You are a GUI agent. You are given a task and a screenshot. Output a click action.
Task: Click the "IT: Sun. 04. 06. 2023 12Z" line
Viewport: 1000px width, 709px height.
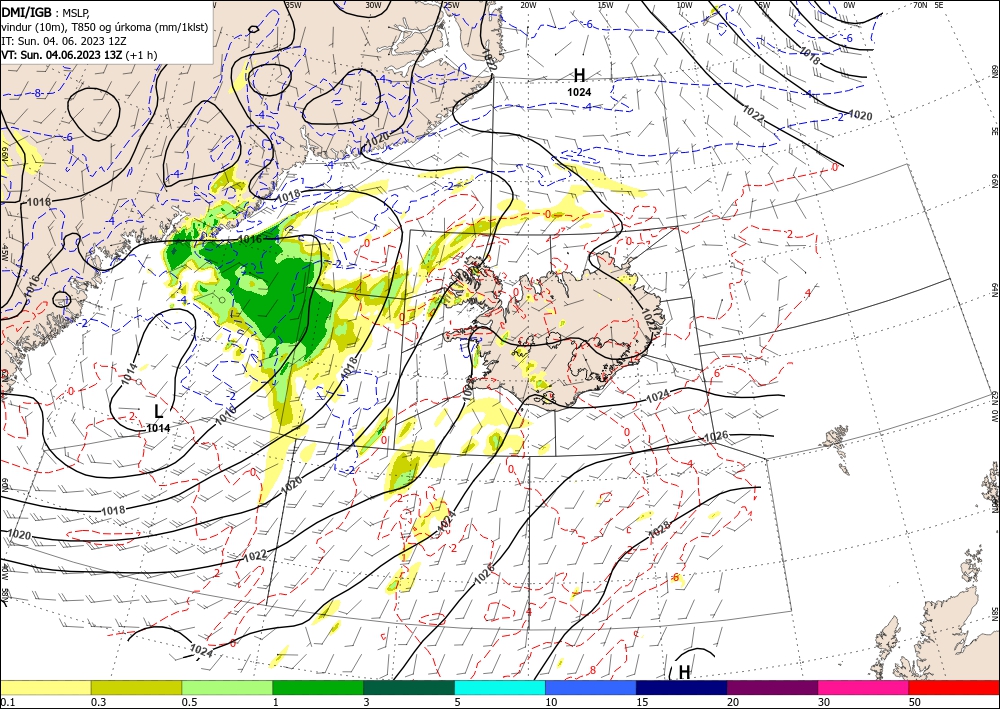64,41
